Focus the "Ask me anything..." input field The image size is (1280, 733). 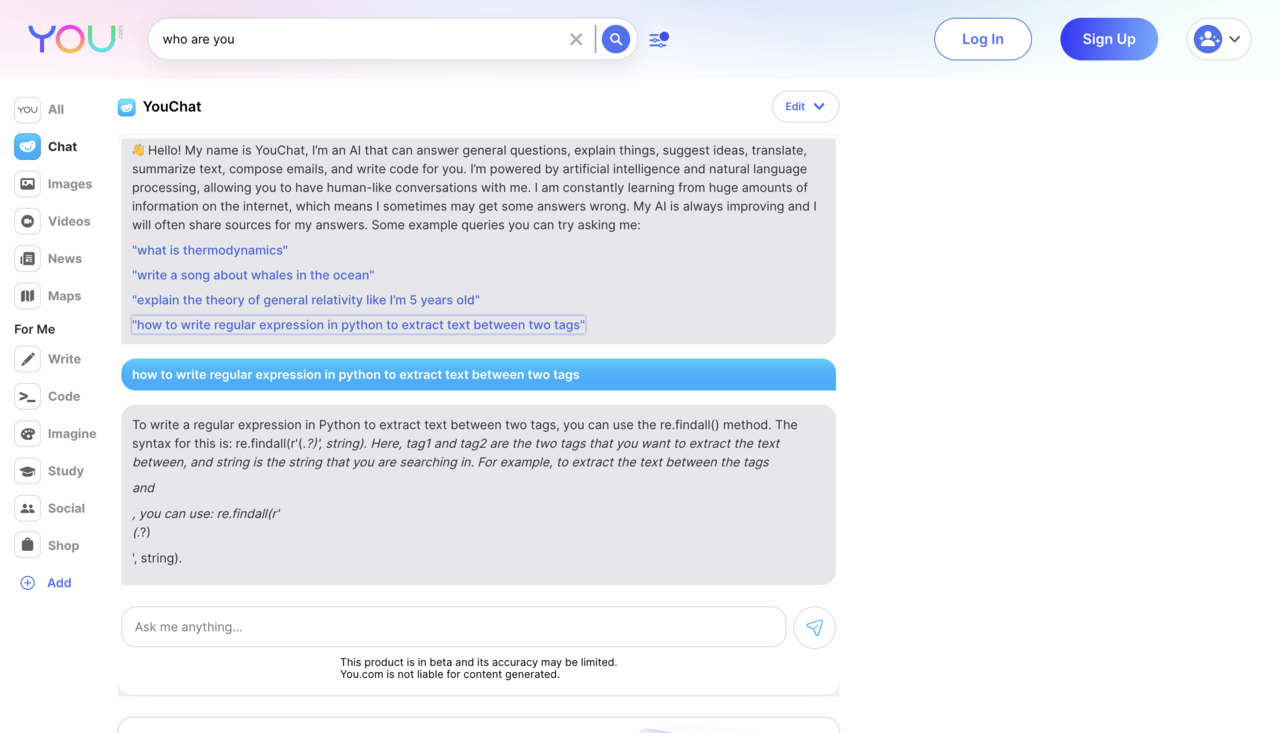[453, 627]
